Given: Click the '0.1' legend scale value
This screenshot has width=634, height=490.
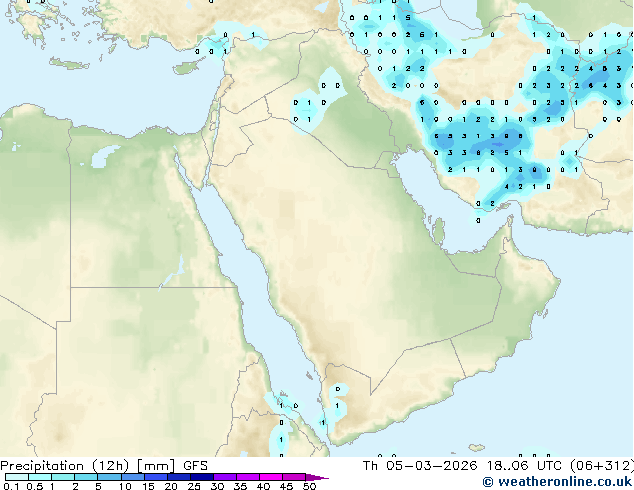Looking at the screenshot, I should click(x=11, y=486).
